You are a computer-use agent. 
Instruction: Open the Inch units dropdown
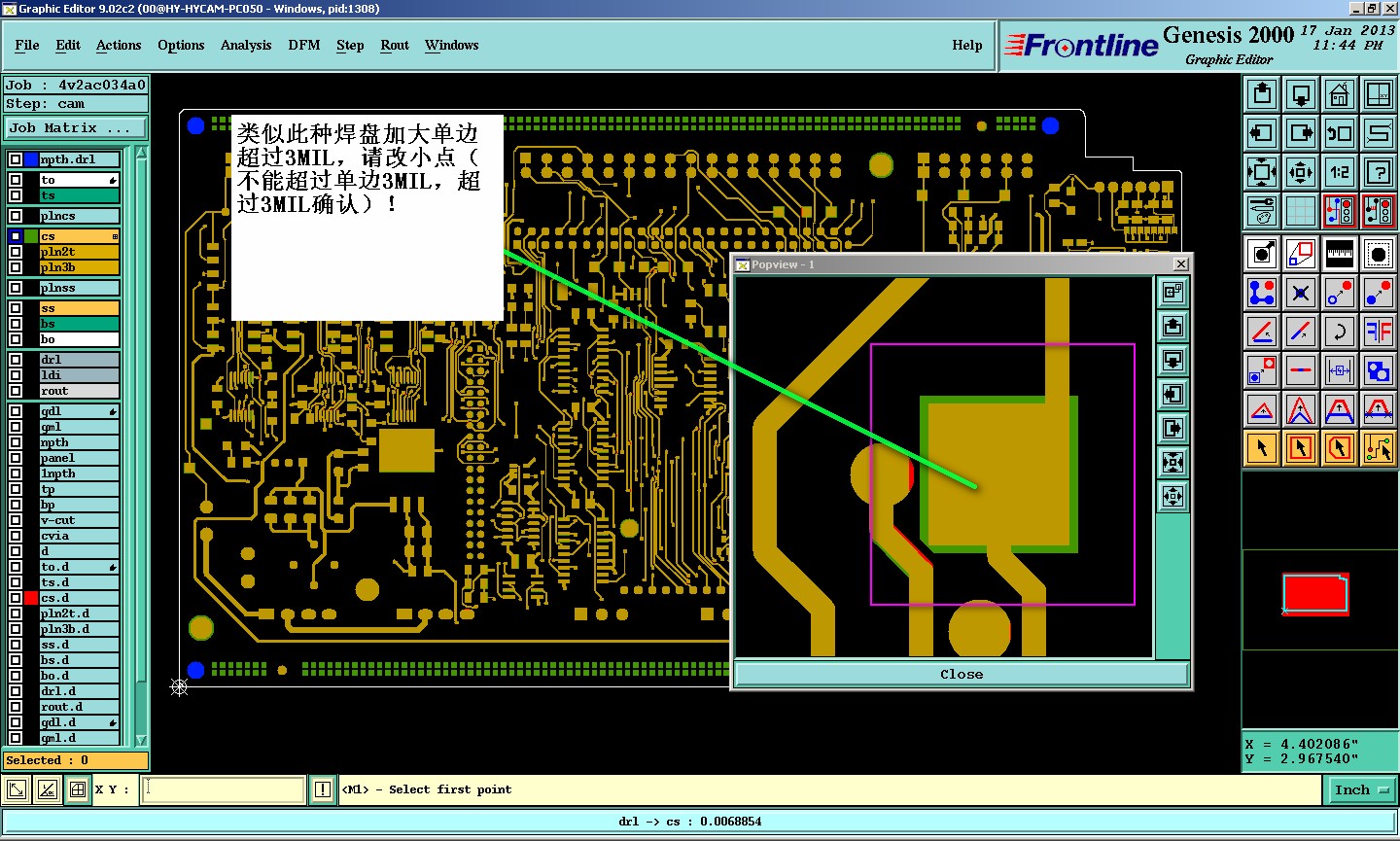point(1360,790)
